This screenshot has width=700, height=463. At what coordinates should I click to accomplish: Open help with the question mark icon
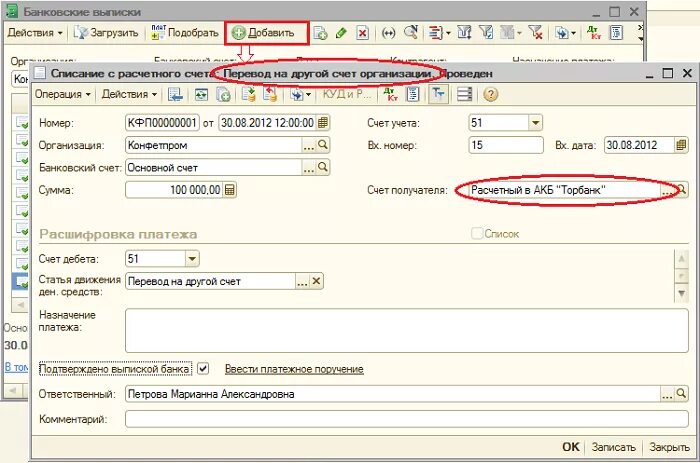pyautogui.click(x=490, y=94)
